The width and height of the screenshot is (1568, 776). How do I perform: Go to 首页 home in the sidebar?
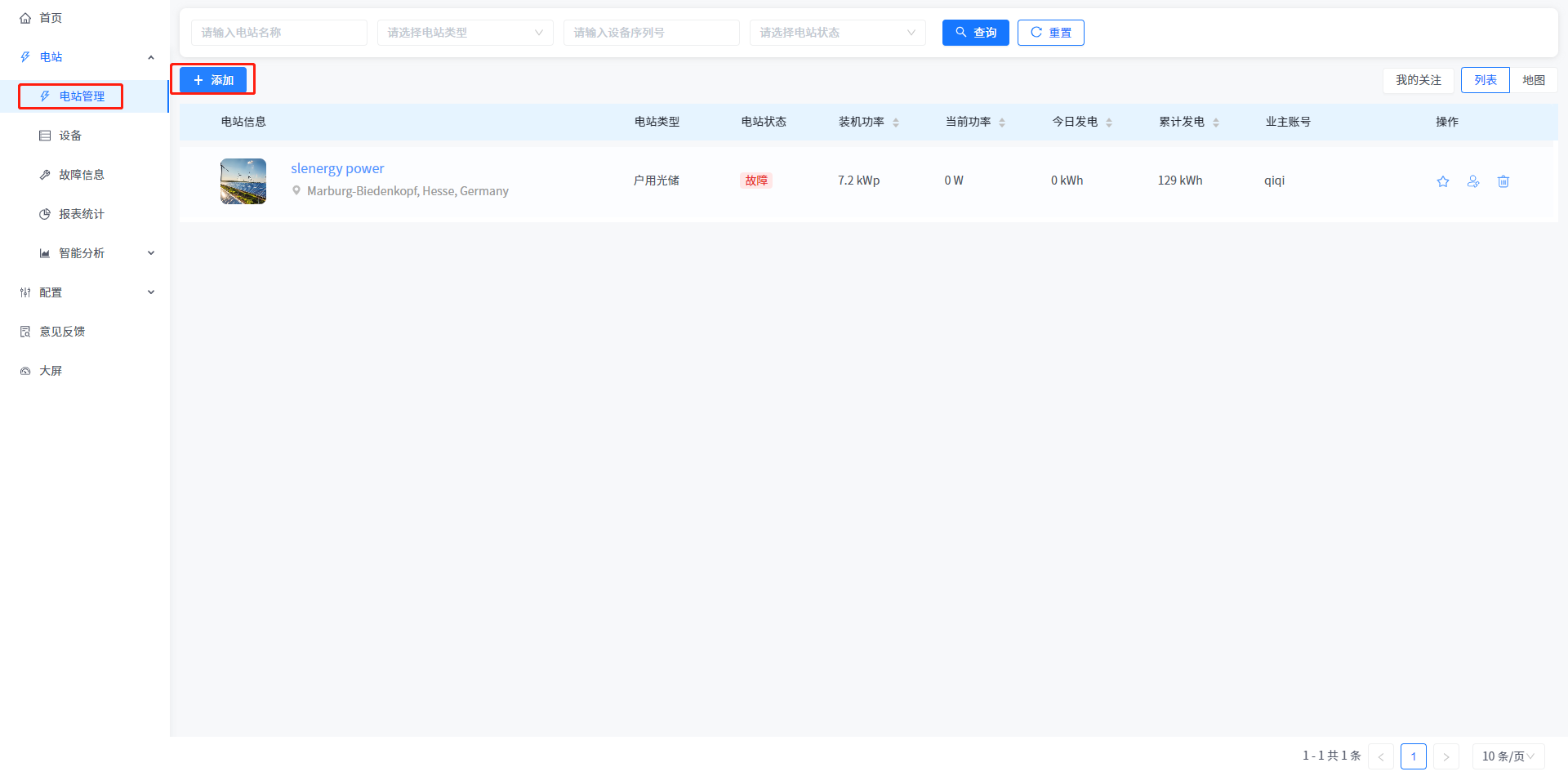[51, 18]
